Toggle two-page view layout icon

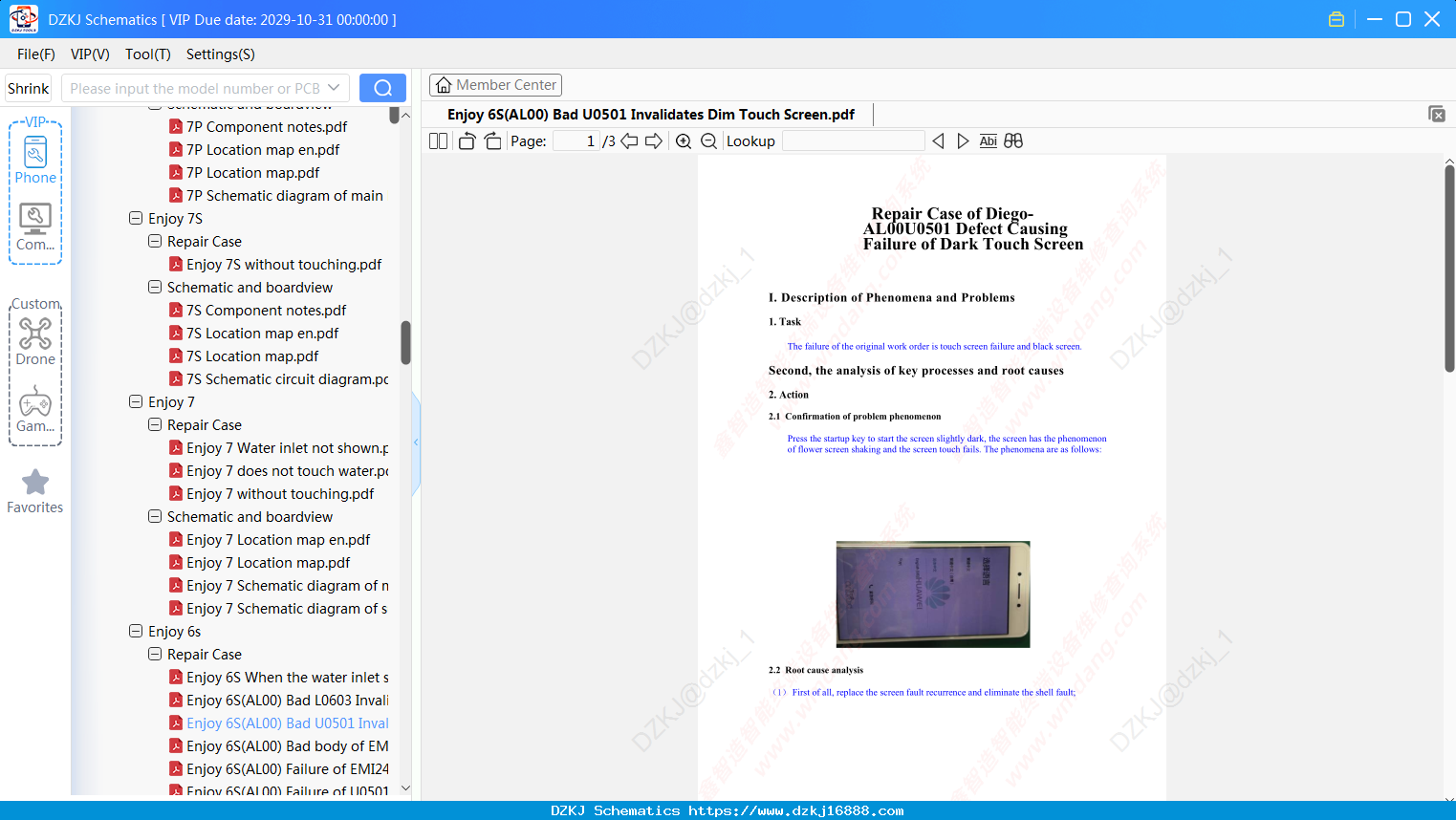tap(439, 141)
